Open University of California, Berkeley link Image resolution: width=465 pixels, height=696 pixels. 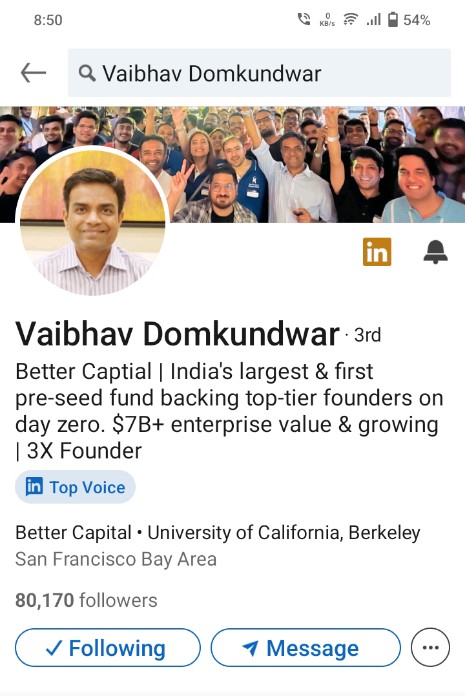point(284,533)
